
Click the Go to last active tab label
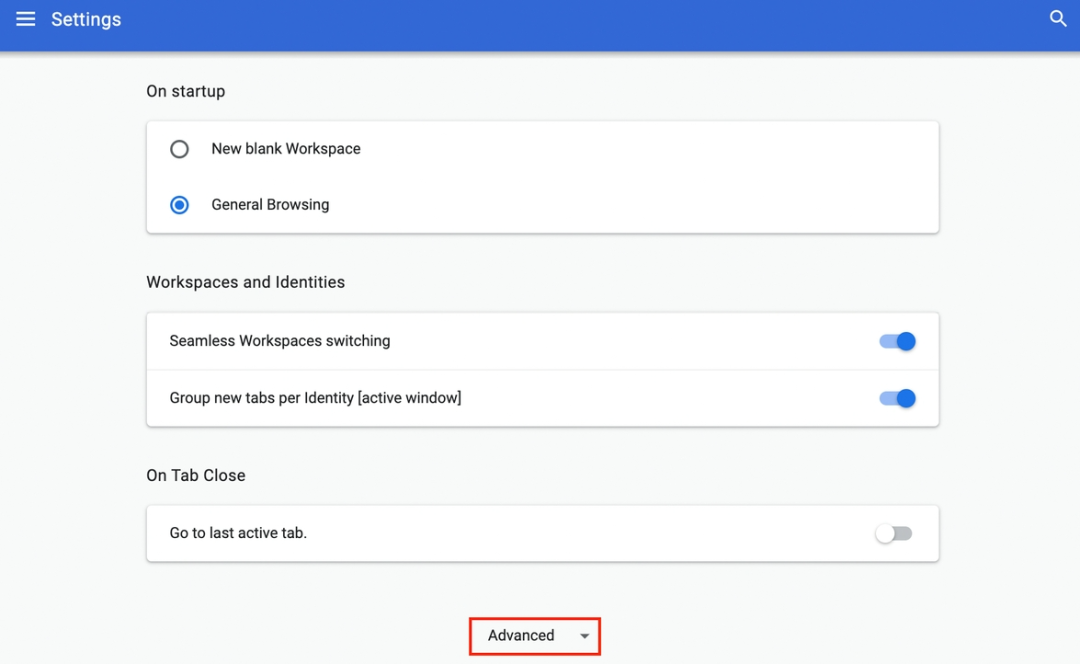236,533
